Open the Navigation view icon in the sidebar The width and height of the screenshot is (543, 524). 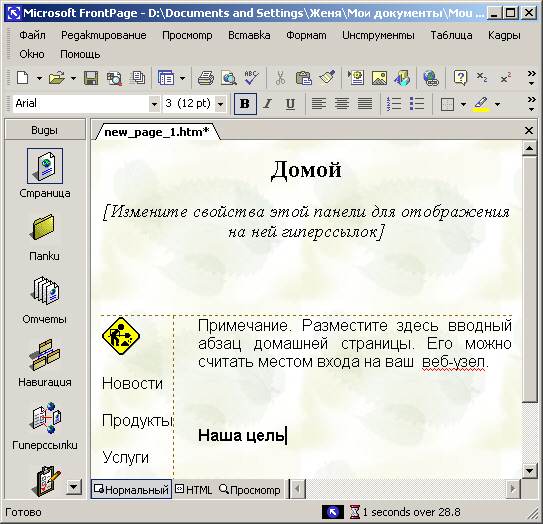(x=45, y=355)
